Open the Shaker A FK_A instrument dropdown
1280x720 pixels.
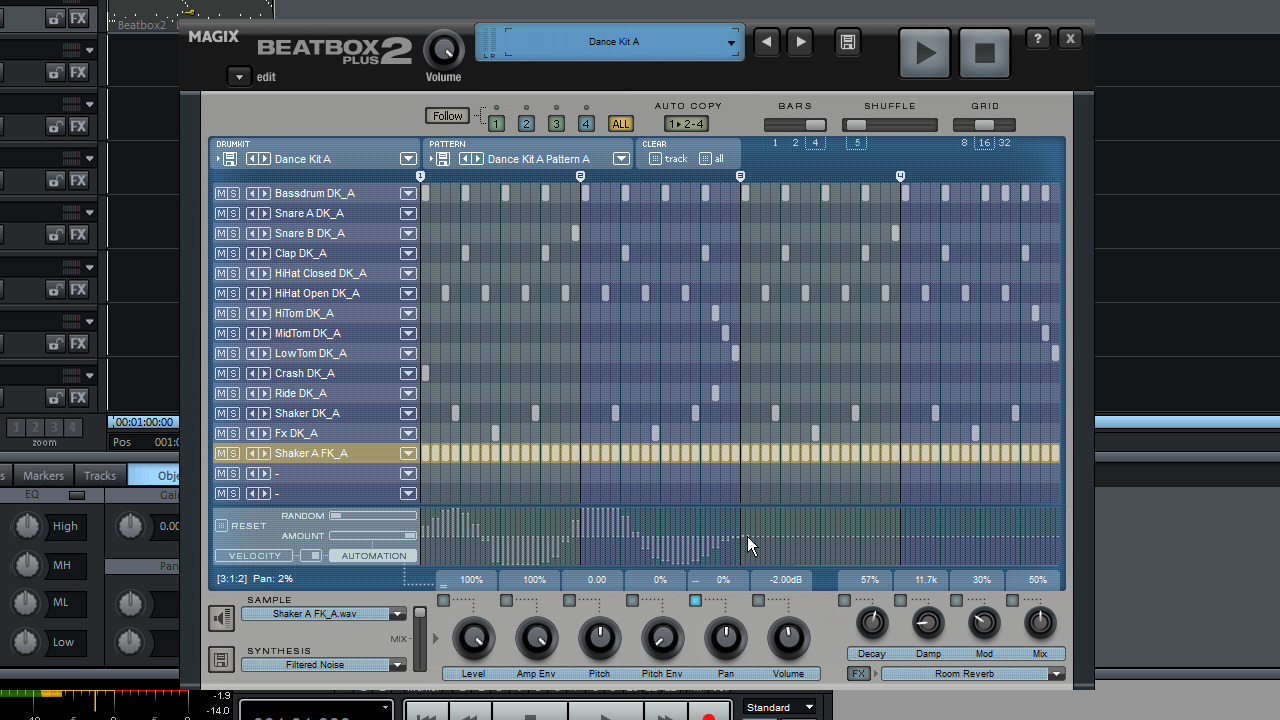coord(408,453)
